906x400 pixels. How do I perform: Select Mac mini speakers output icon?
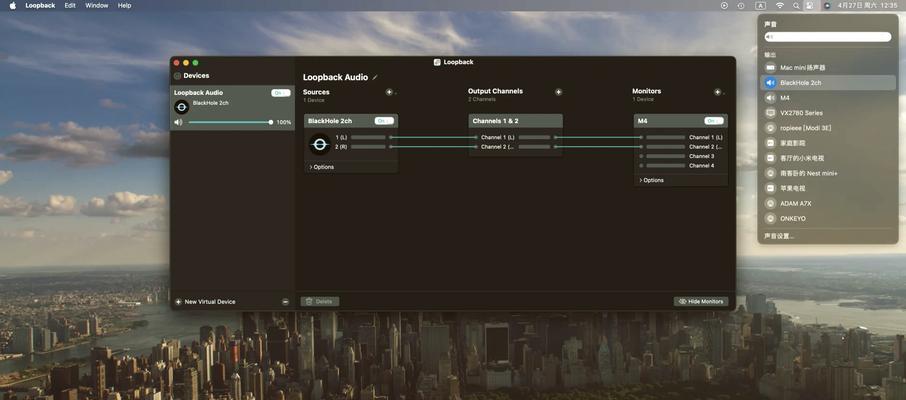pos(770,68)
